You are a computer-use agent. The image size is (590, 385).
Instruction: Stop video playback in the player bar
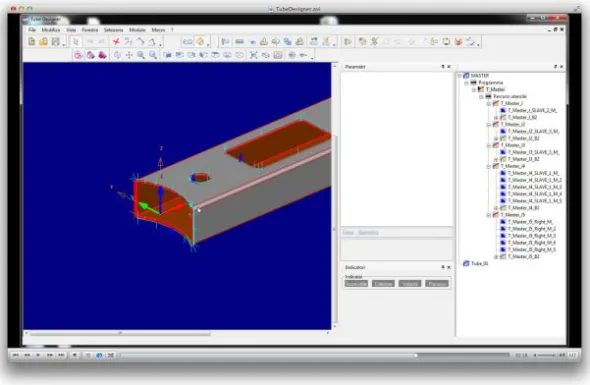(75, 355)
